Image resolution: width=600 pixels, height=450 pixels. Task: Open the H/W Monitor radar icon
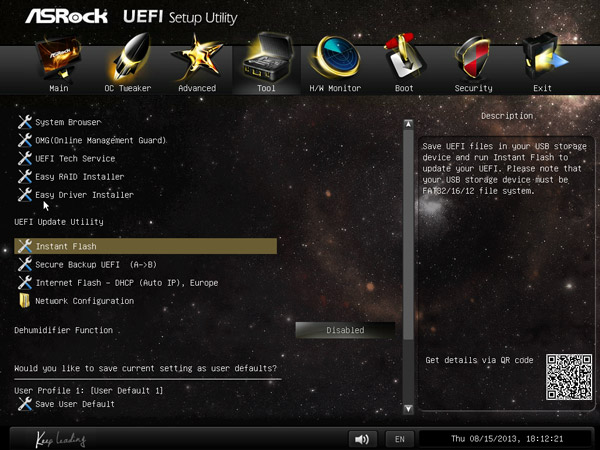336,57
